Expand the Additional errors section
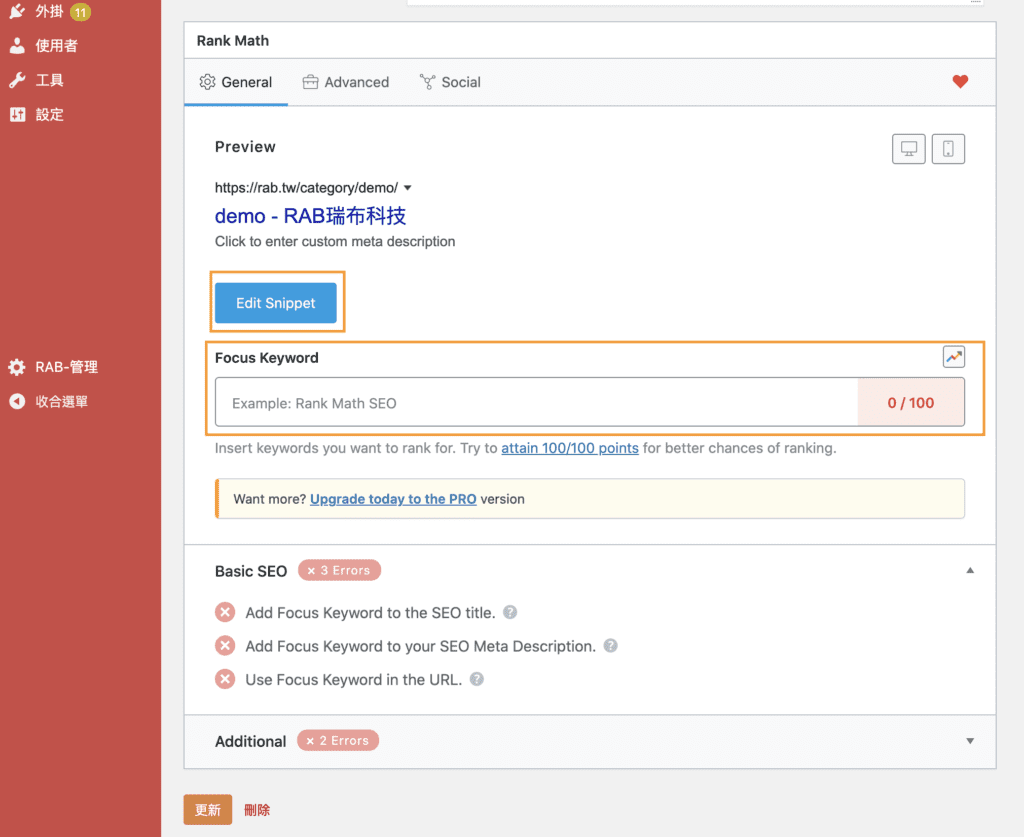 pos(969,741)
